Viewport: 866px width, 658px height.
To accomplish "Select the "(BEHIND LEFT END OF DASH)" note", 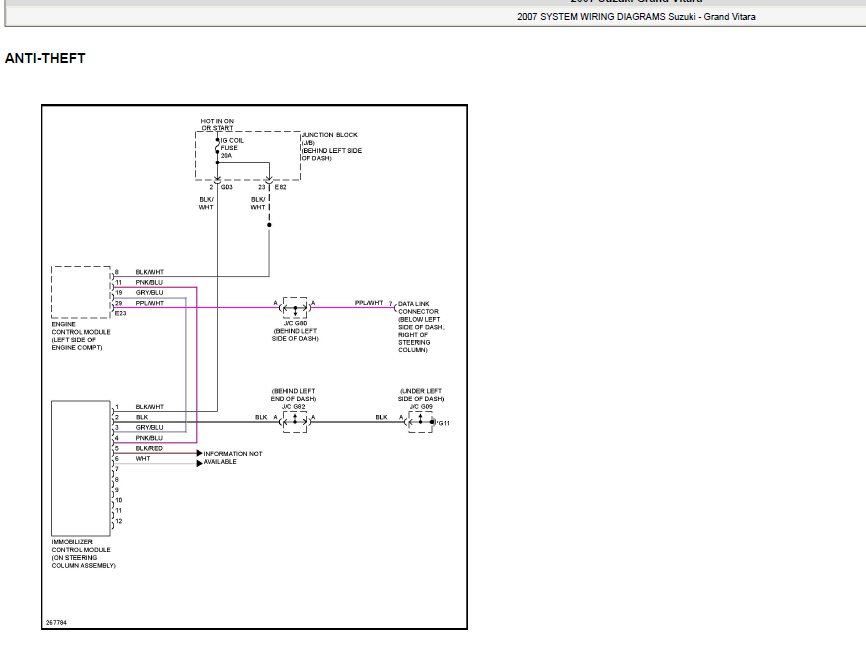I will tap(293, 394).
